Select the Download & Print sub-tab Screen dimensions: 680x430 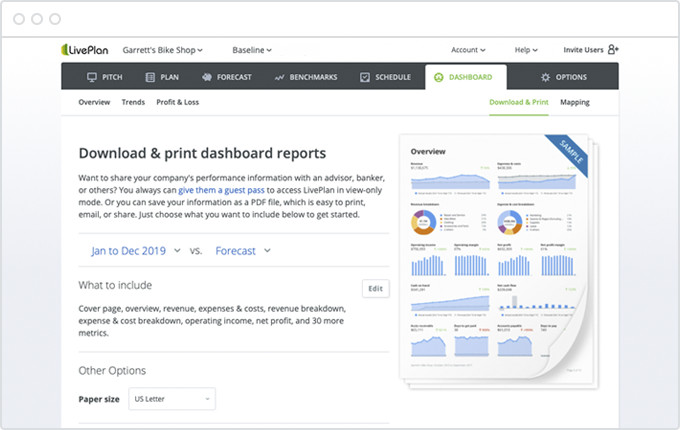519,102
